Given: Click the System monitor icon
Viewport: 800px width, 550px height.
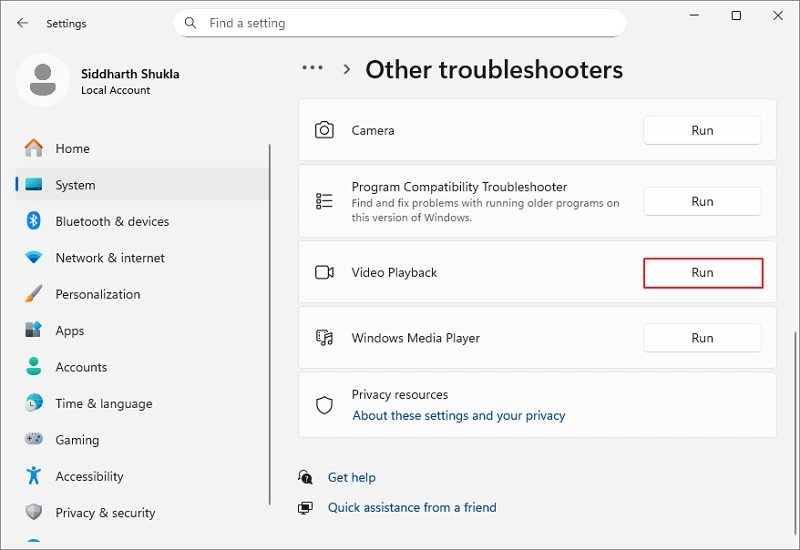Looking at the screenshot, I should tap(34, 184).
